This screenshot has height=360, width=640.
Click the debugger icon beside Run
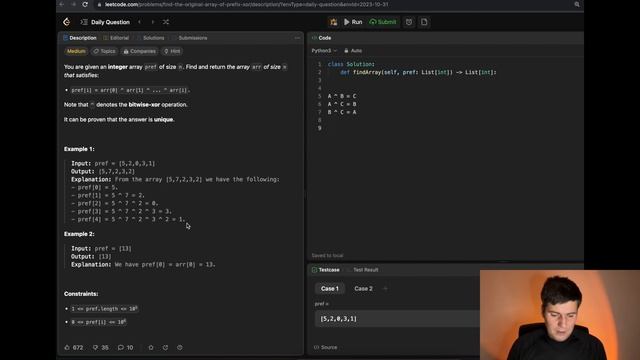coord(333,22)
